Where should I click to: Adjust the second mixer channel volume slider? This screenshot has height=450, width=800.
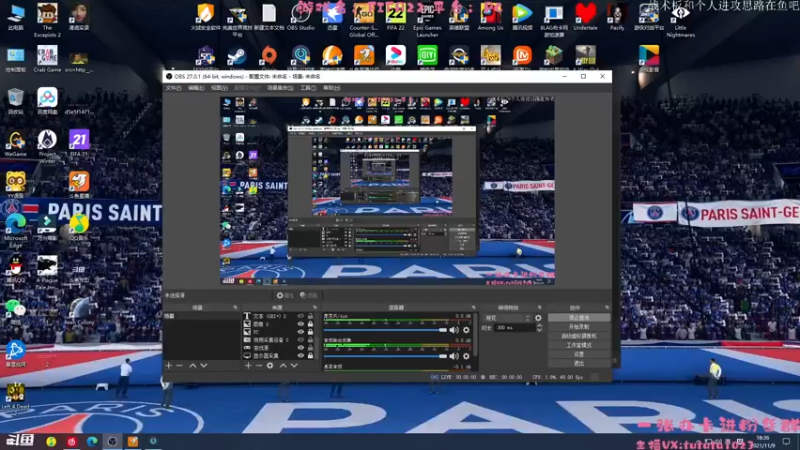point(385,356)
